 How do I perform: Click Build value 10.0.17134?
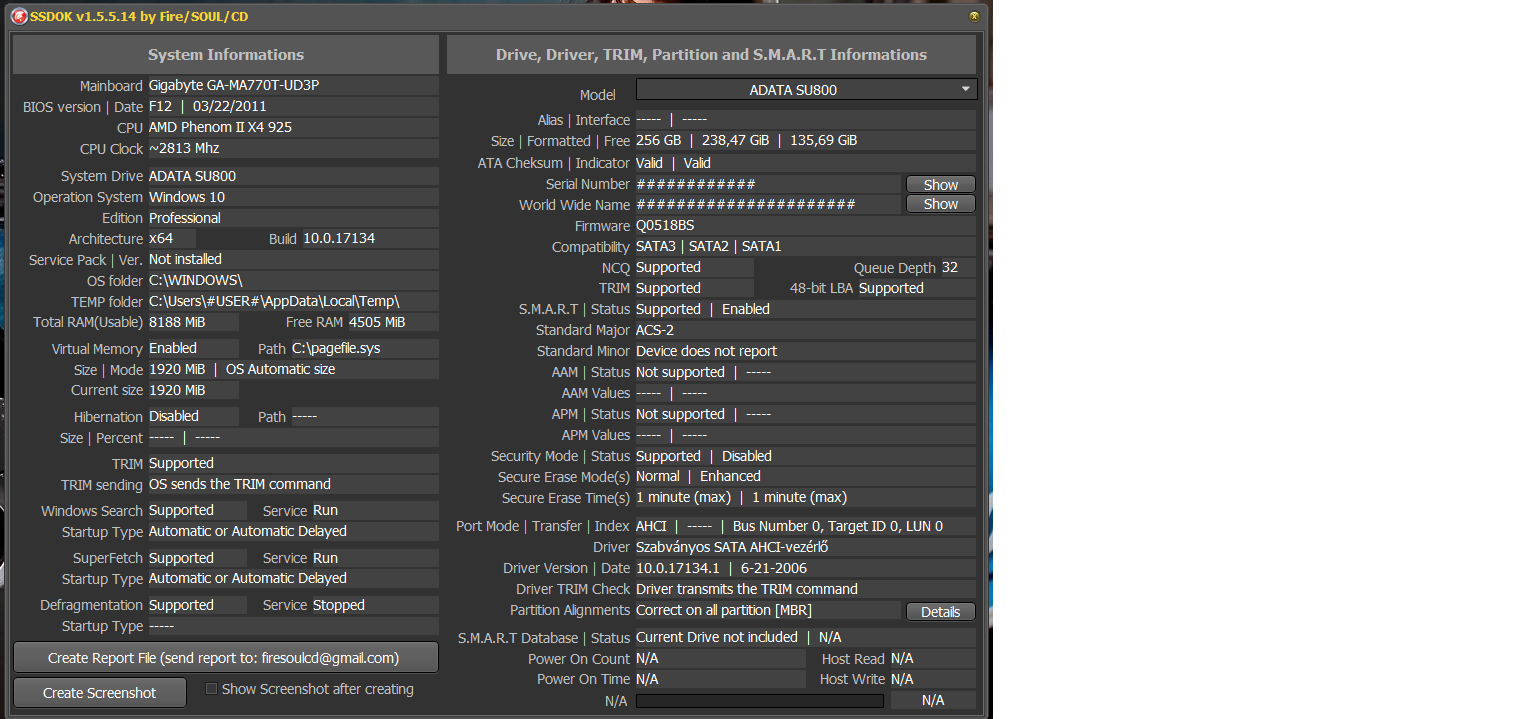370,239
